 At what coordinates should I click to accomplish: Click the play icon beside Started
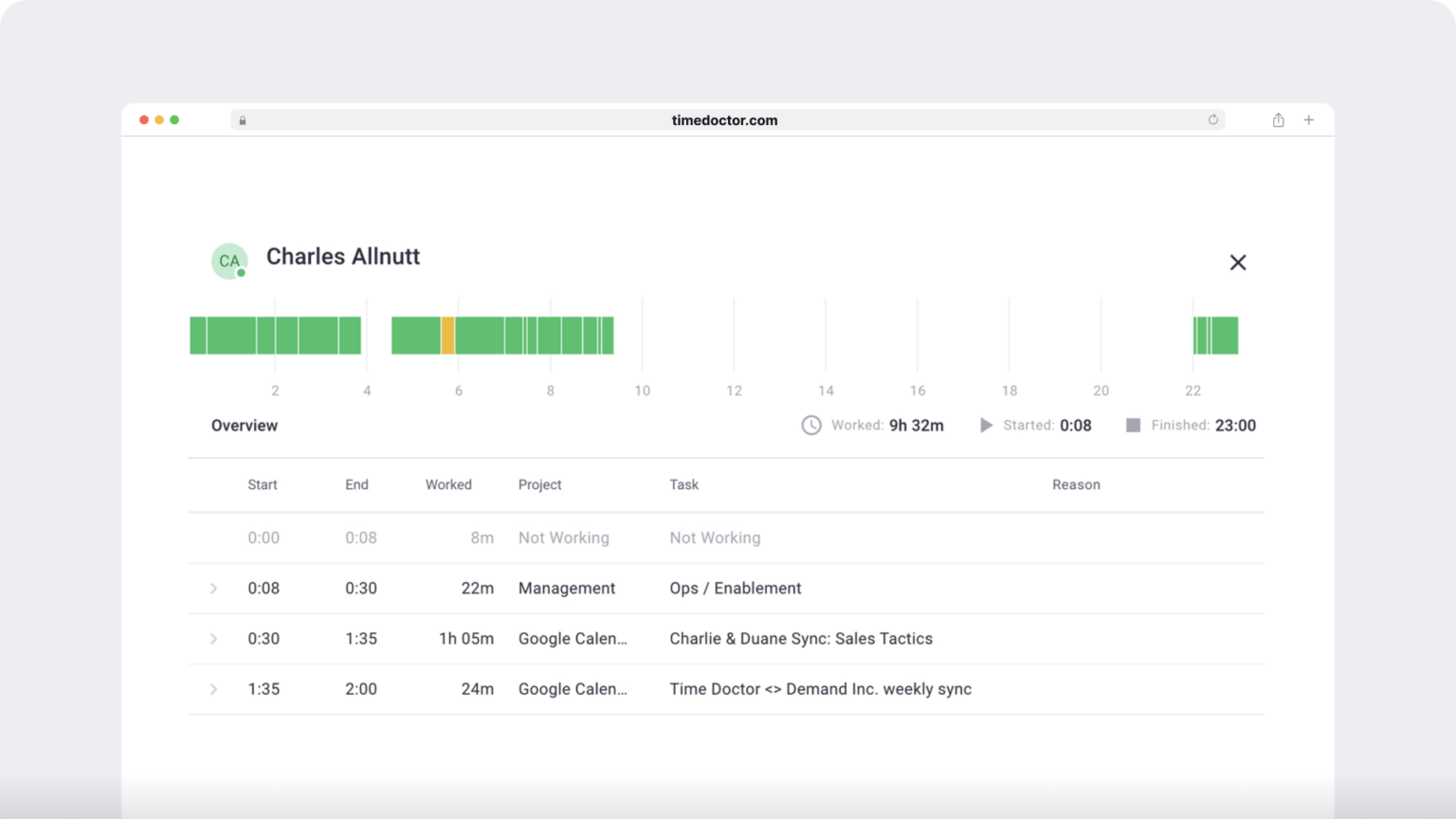986,426
